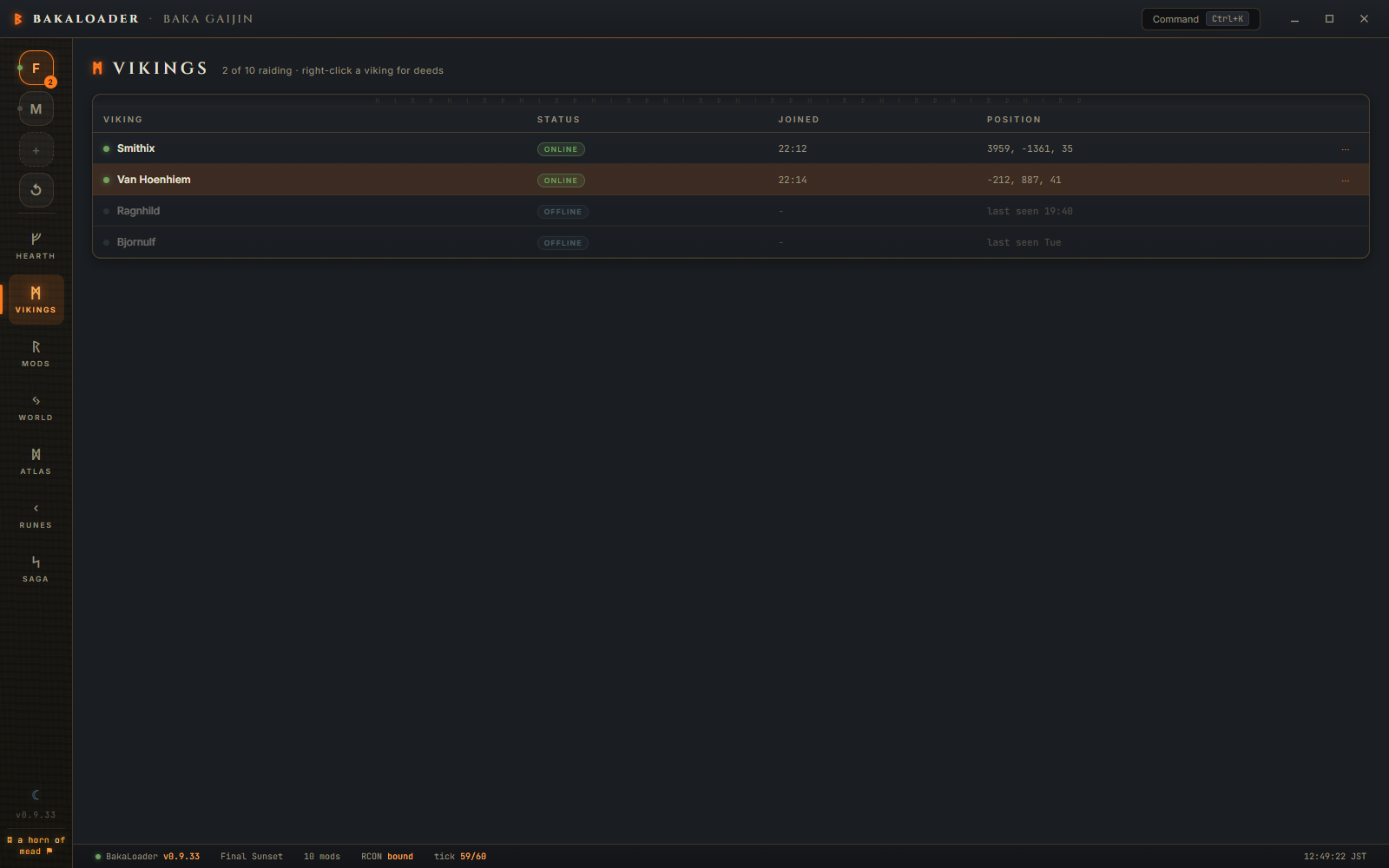Select the Van Hoenhiem viking name

[x=154, y=180]
